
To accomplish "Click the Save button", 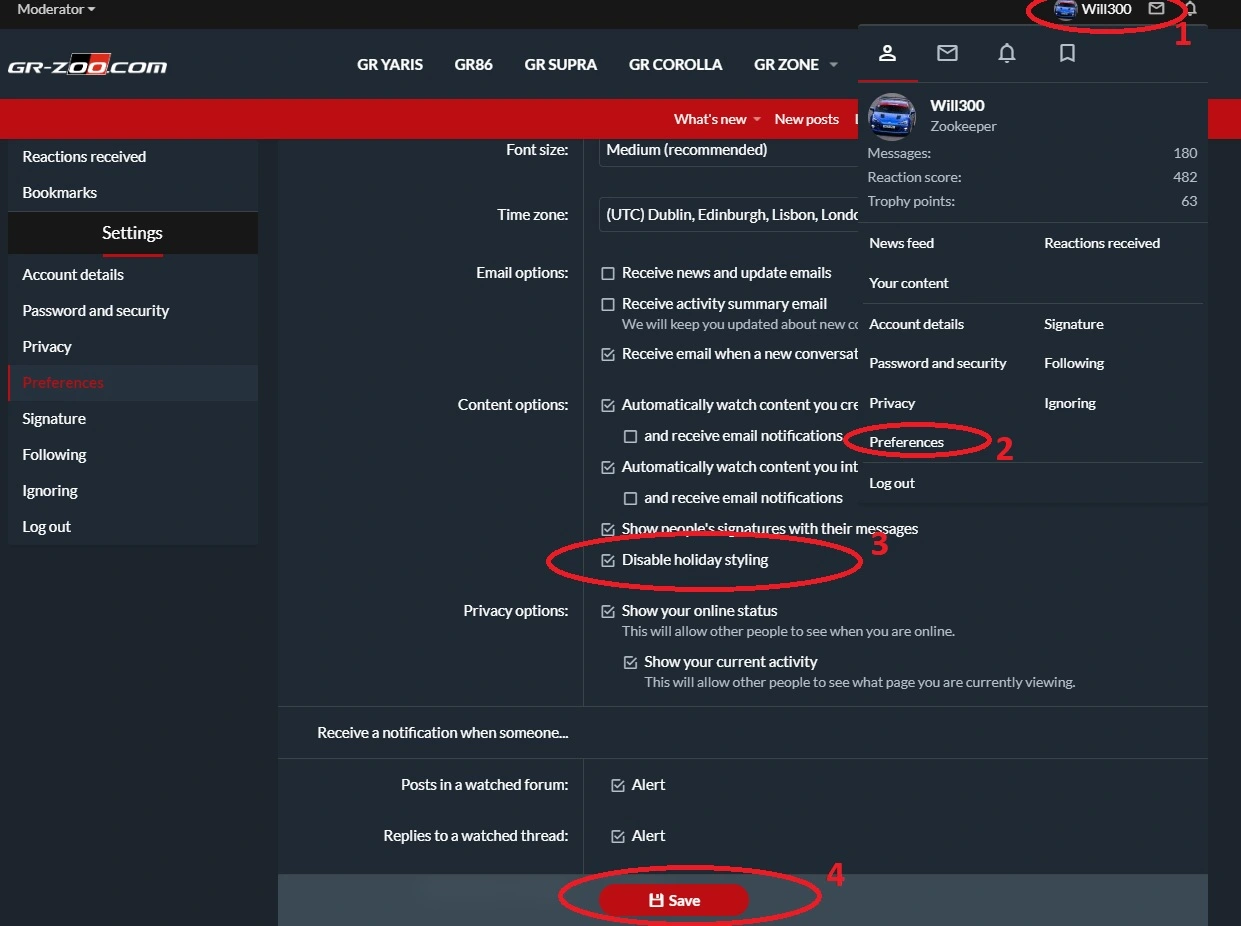I will click(x=674, y=900).
